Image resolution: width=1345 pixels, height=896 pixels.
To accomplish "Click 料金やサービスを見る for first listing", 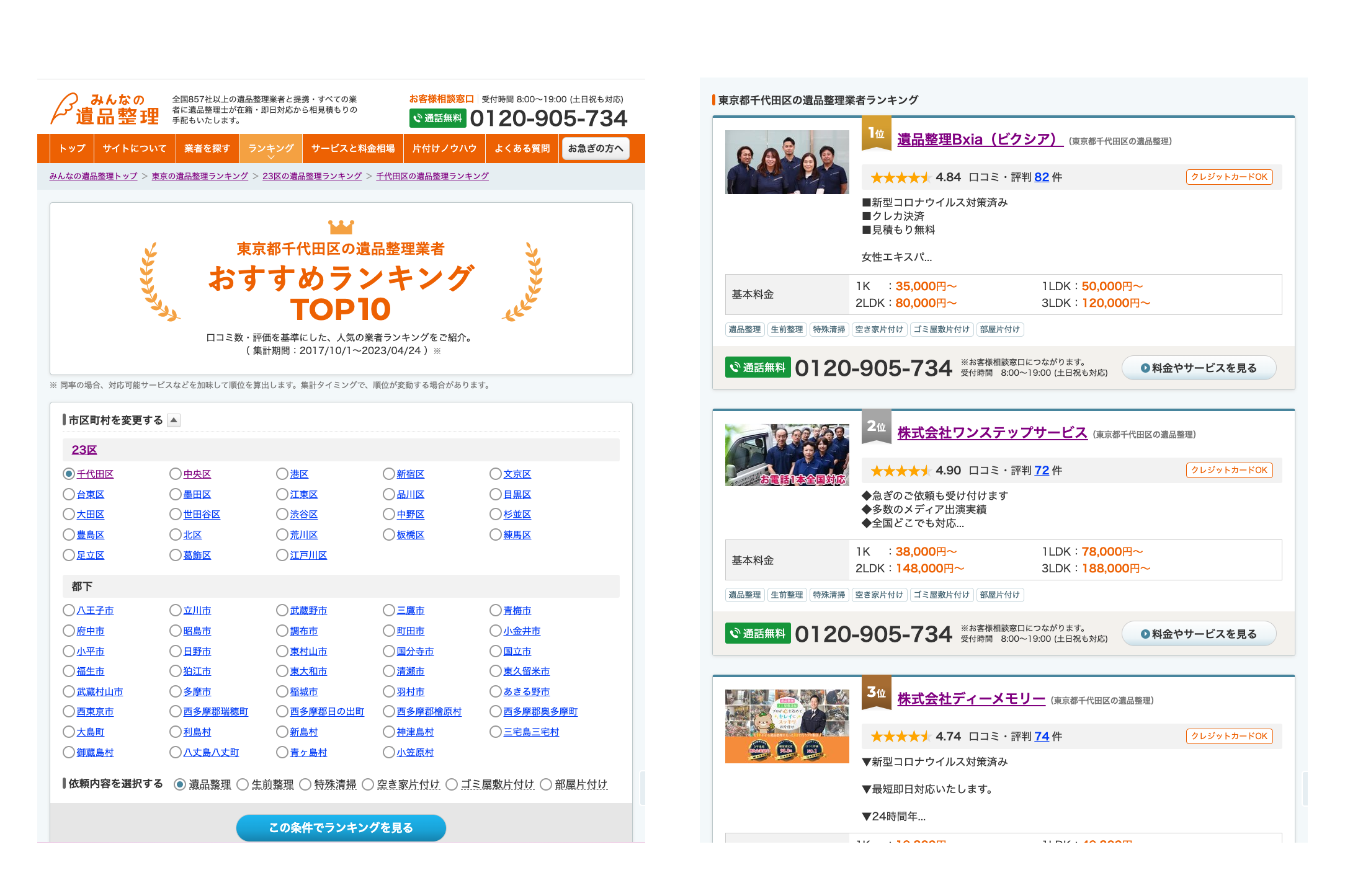I will click(1198, 368).
